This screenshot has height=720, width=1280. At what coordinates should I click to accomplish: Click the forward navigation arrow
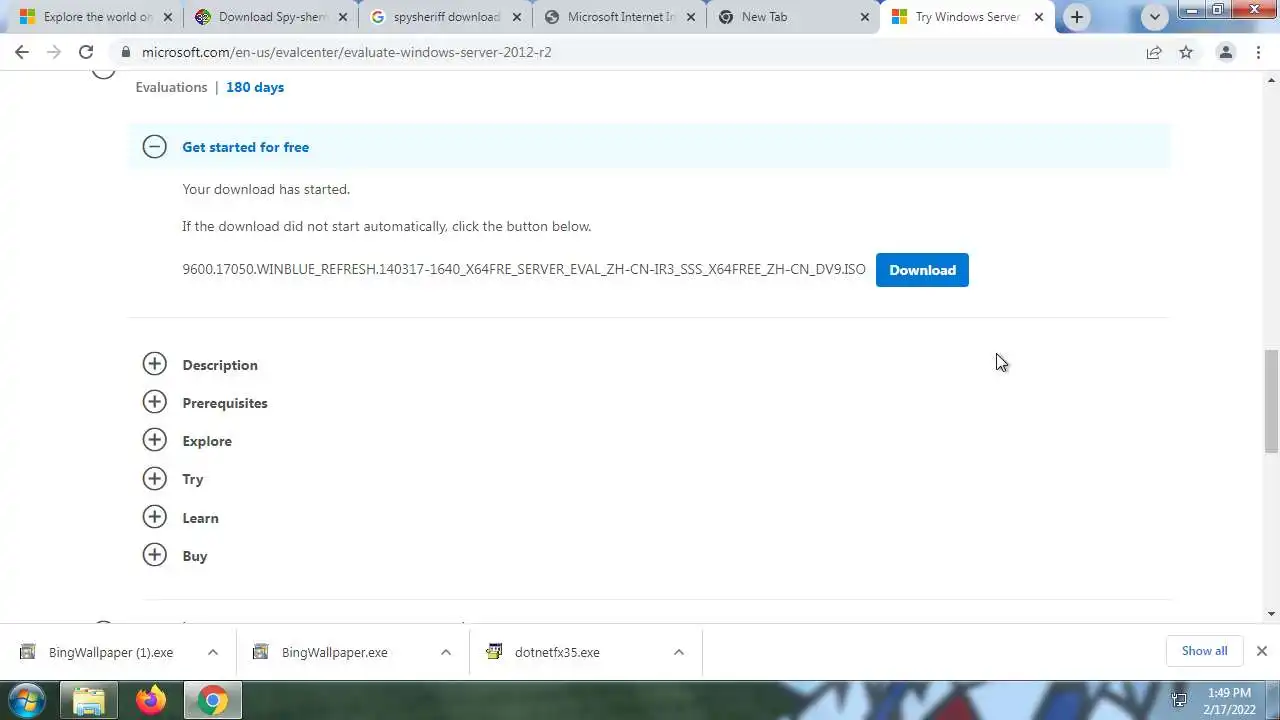(x=54, y=52)
